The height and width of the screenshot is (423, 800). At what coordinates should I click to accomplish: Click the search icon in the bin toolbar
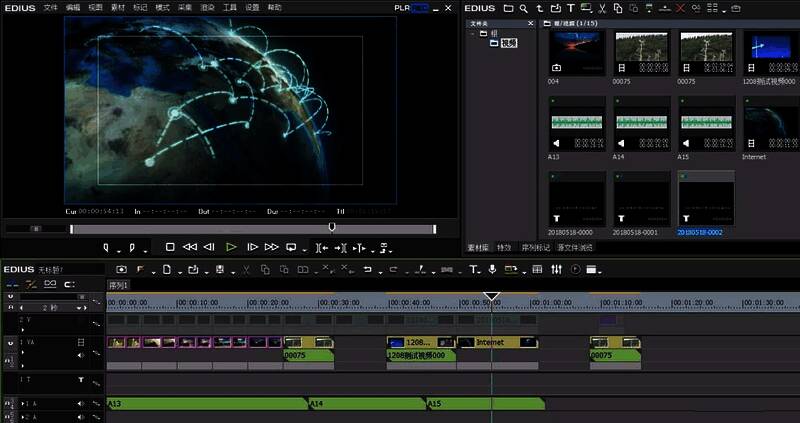click(x=523, y=8)
